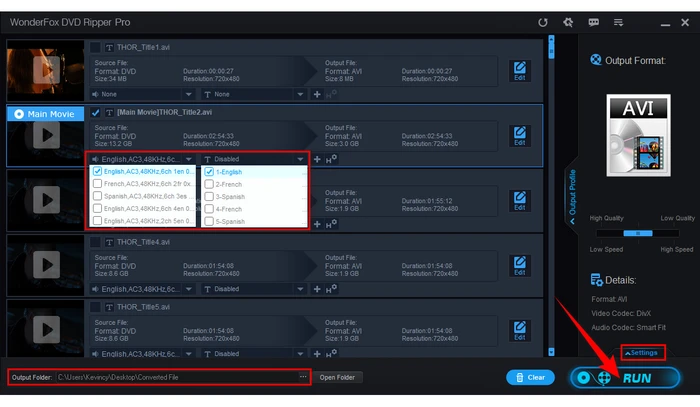700x407 pixels.
Task: Browse output folder with ellipsis button
Action: click(303, 377)
